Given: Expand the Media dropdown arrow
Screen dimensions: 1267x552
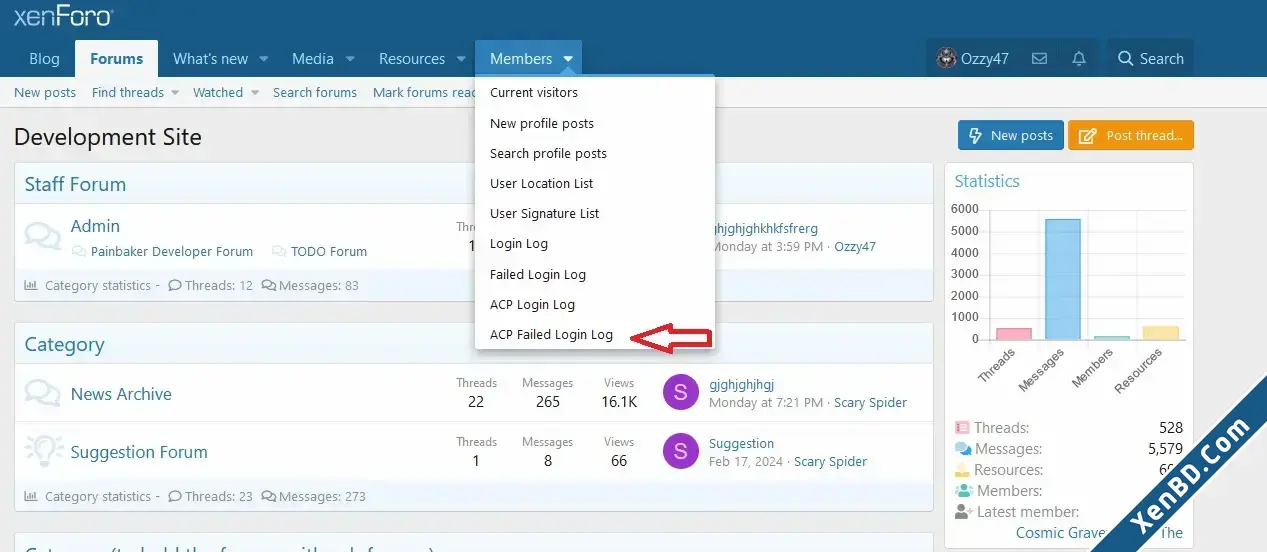Looking at the screenshot, I should click(350, 59).
